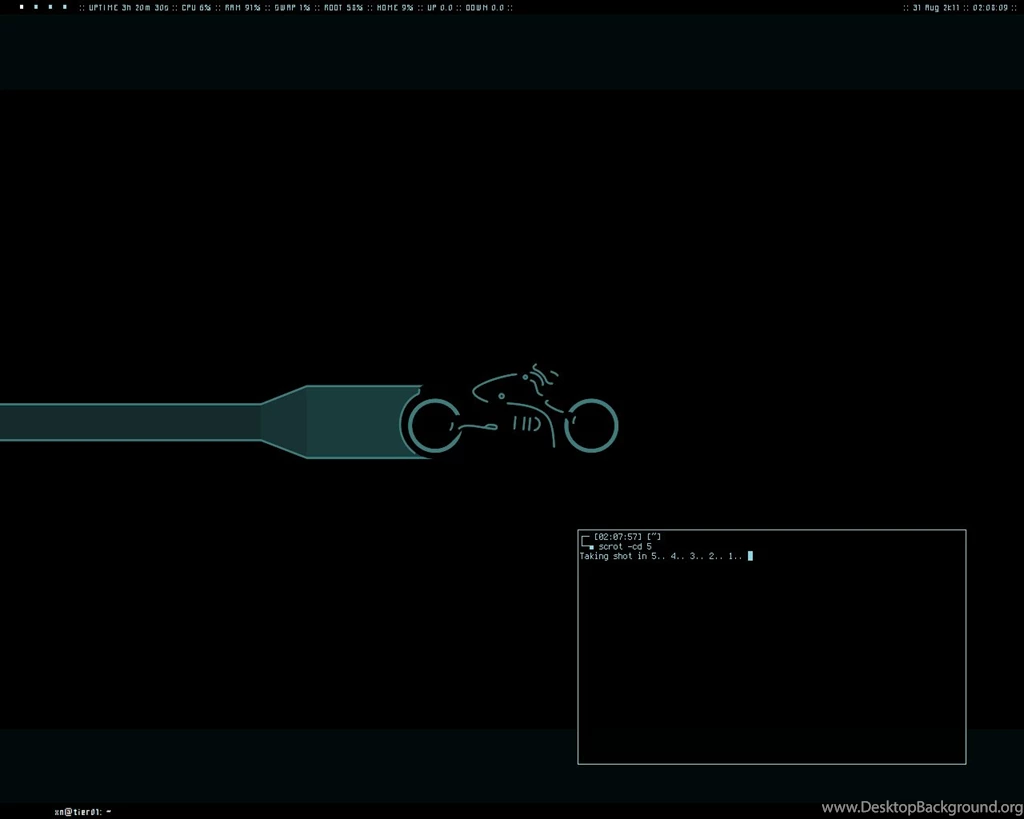Click the scrot -cd 5 command line
Screen dimensions: 1024x819
point(625,547)
